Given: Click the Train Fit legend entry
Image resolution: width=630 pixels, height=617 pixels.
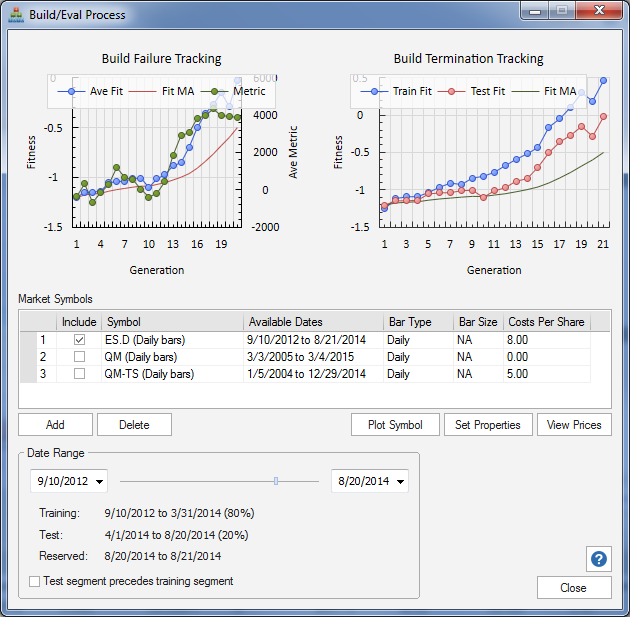Looking at the screenshot, I should tap(396, 91).
